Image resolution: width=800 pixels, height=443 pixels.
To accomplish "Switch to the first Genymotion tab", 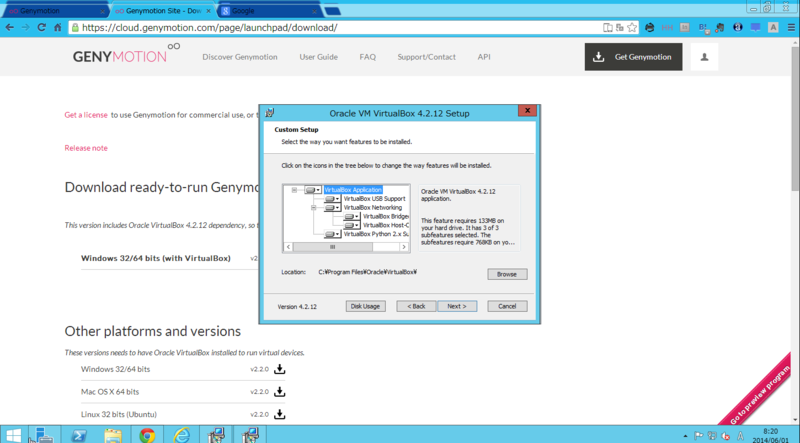I will coord(54,11).
